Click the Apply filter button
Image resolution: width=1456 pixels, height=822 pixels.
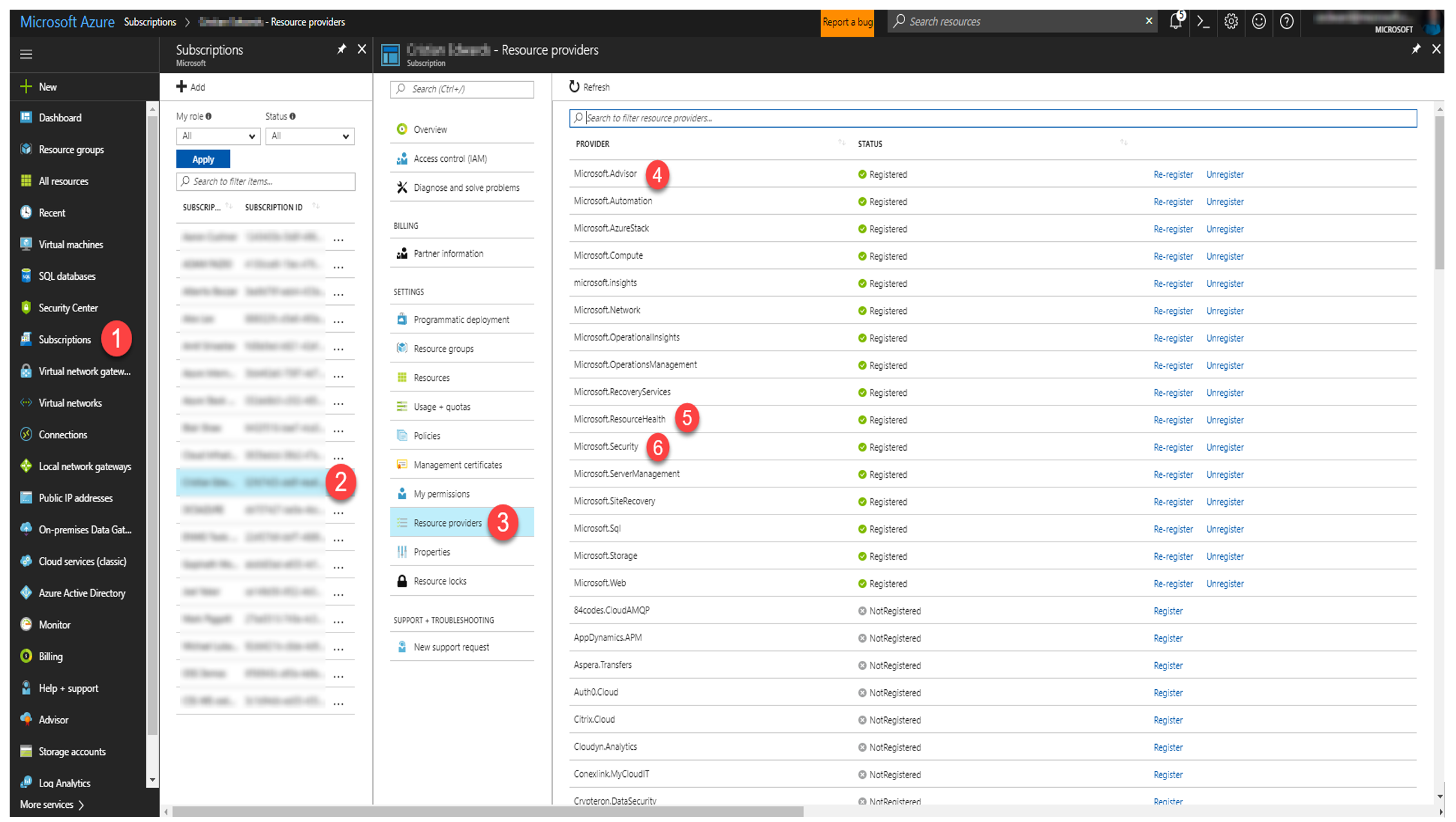click(203, 159)
